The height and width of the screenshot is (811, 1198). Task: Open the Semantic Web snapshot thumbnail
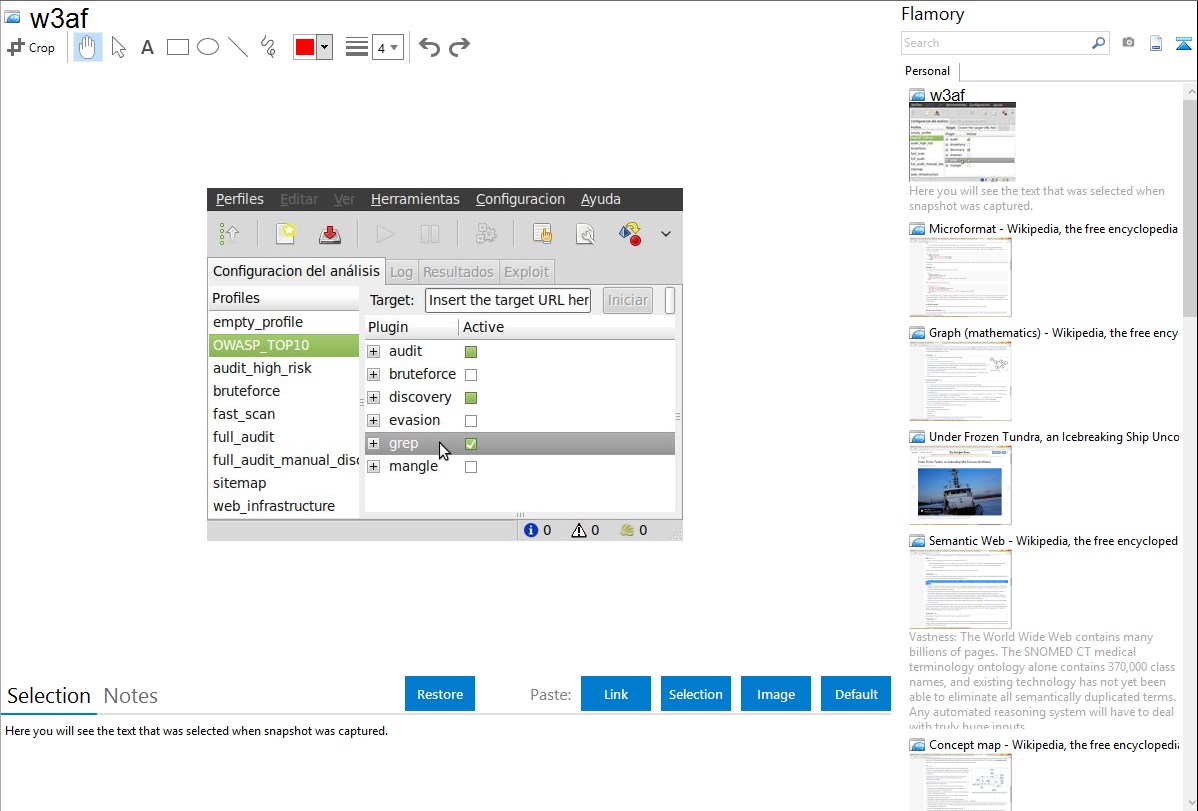click(960, 589)
